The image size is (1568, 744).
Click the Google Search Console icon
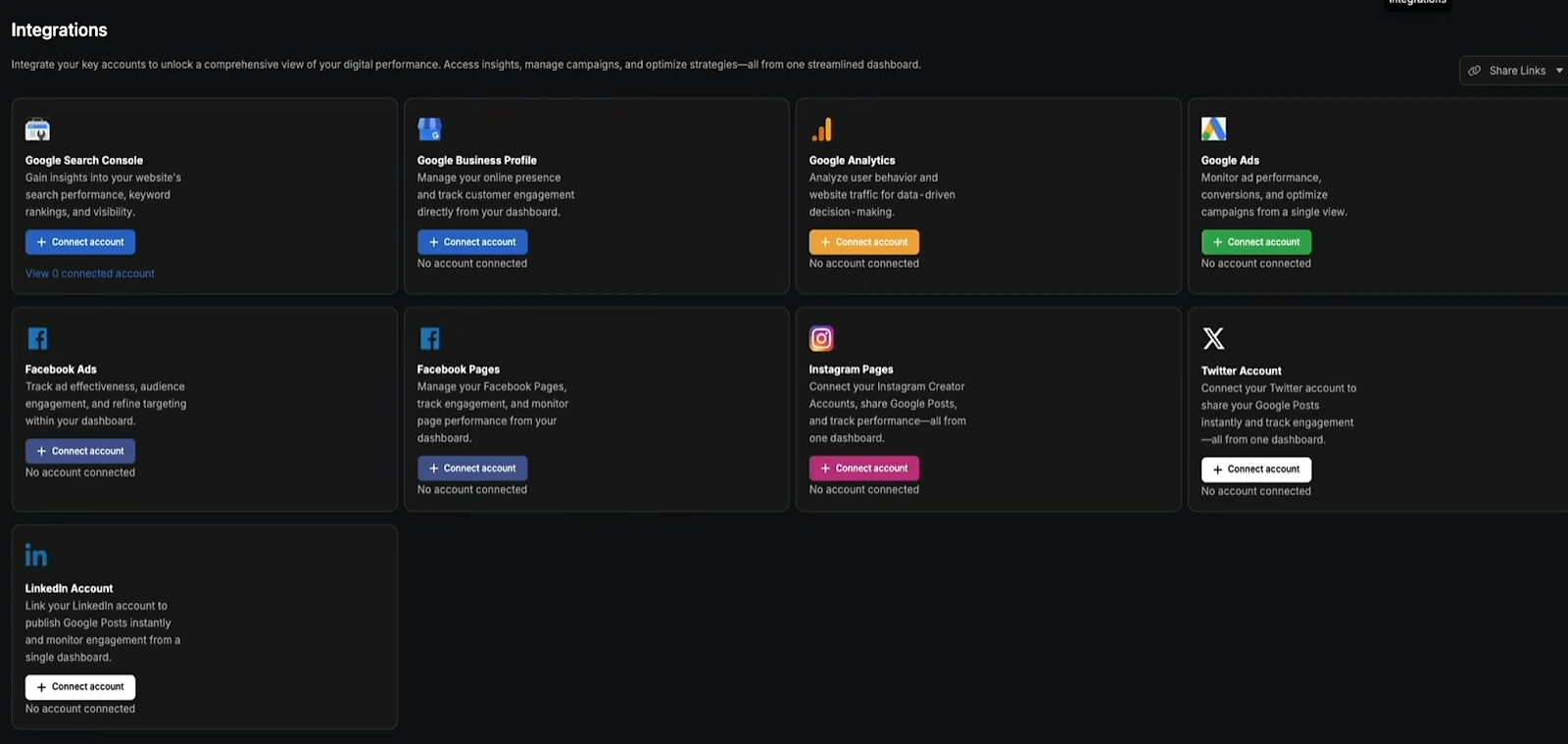(37, 129)
